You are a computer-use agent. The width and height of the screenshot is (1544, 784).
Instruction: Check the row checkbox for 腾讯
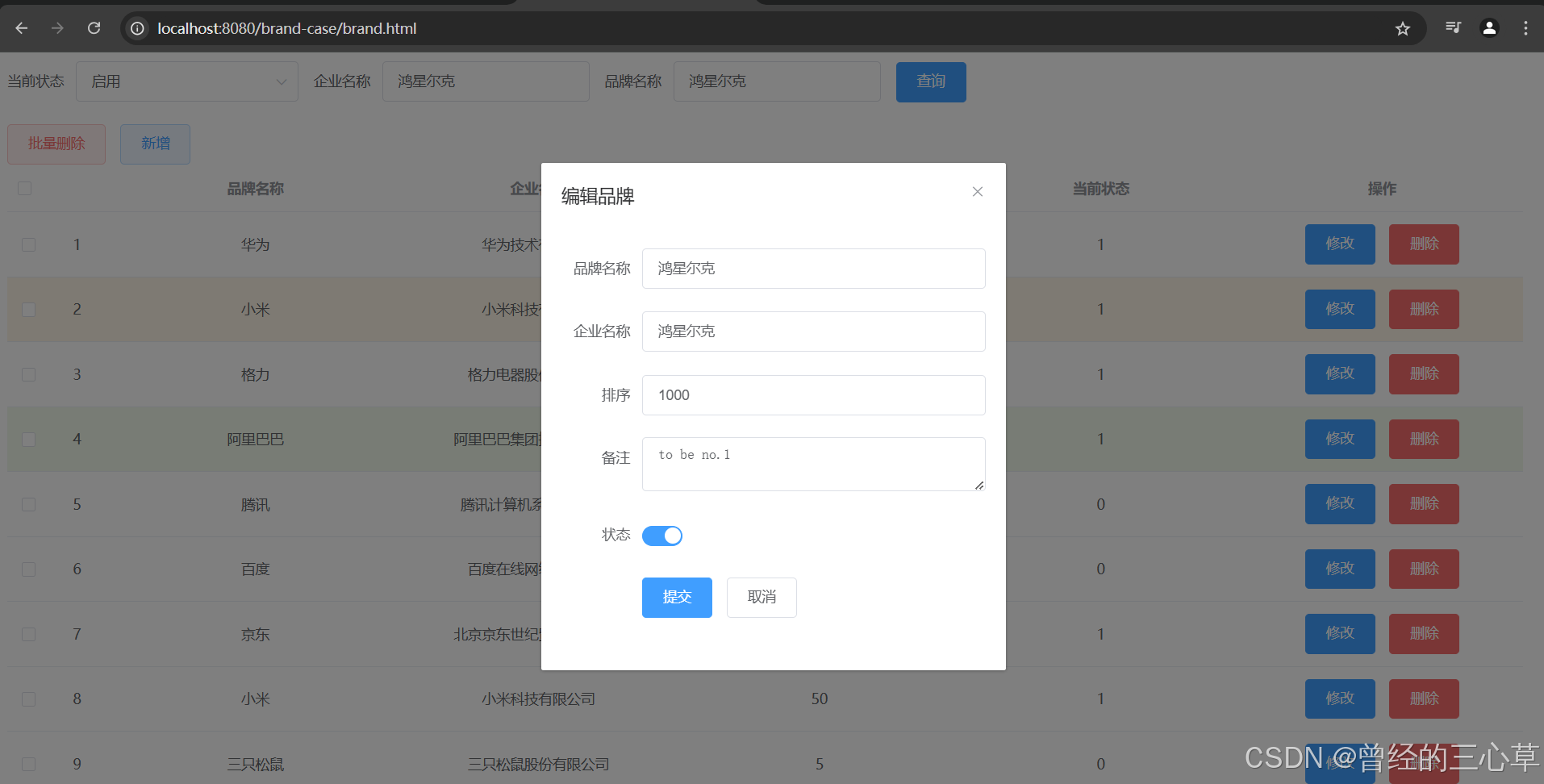pyautogui.click(x=29, y=504)
